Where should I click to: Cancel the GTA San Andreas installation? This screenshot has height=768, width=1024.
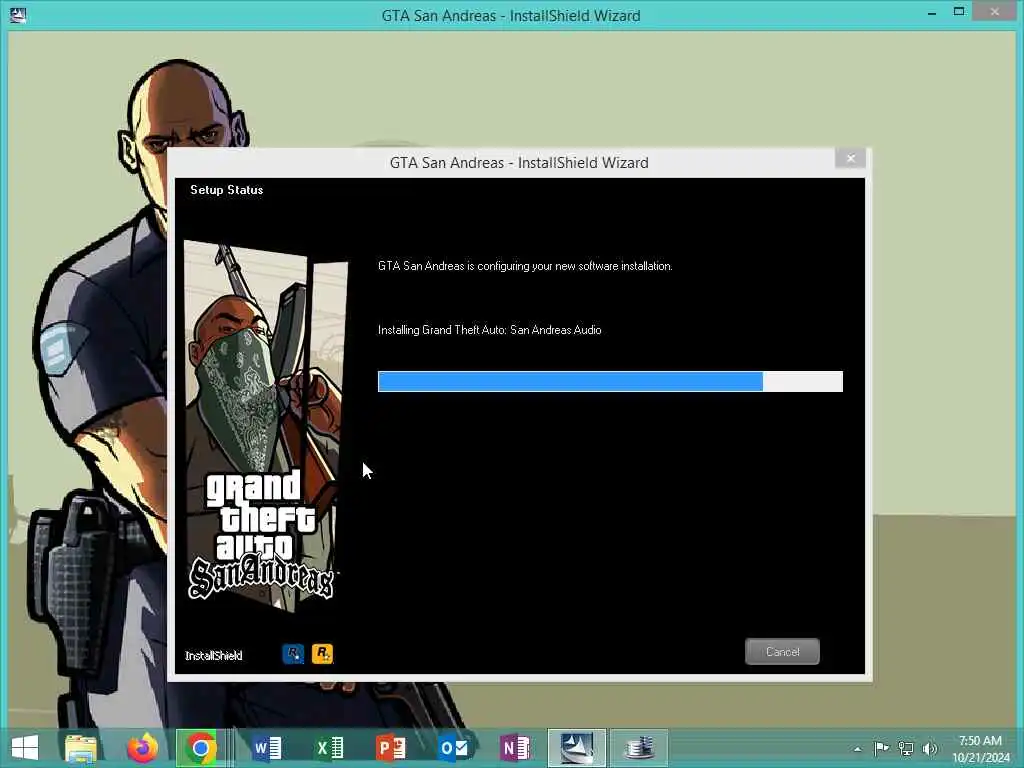782,652
